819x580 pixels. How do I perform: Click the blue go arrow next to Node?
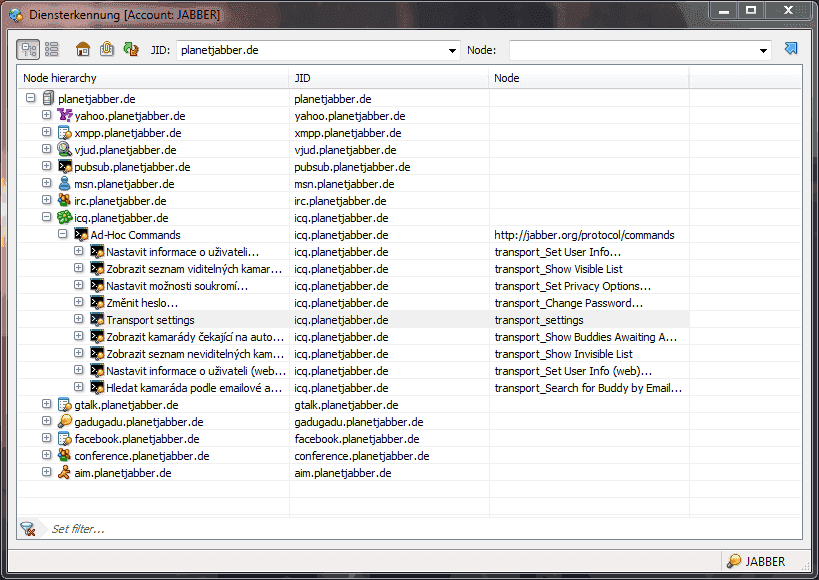point(791,49)
